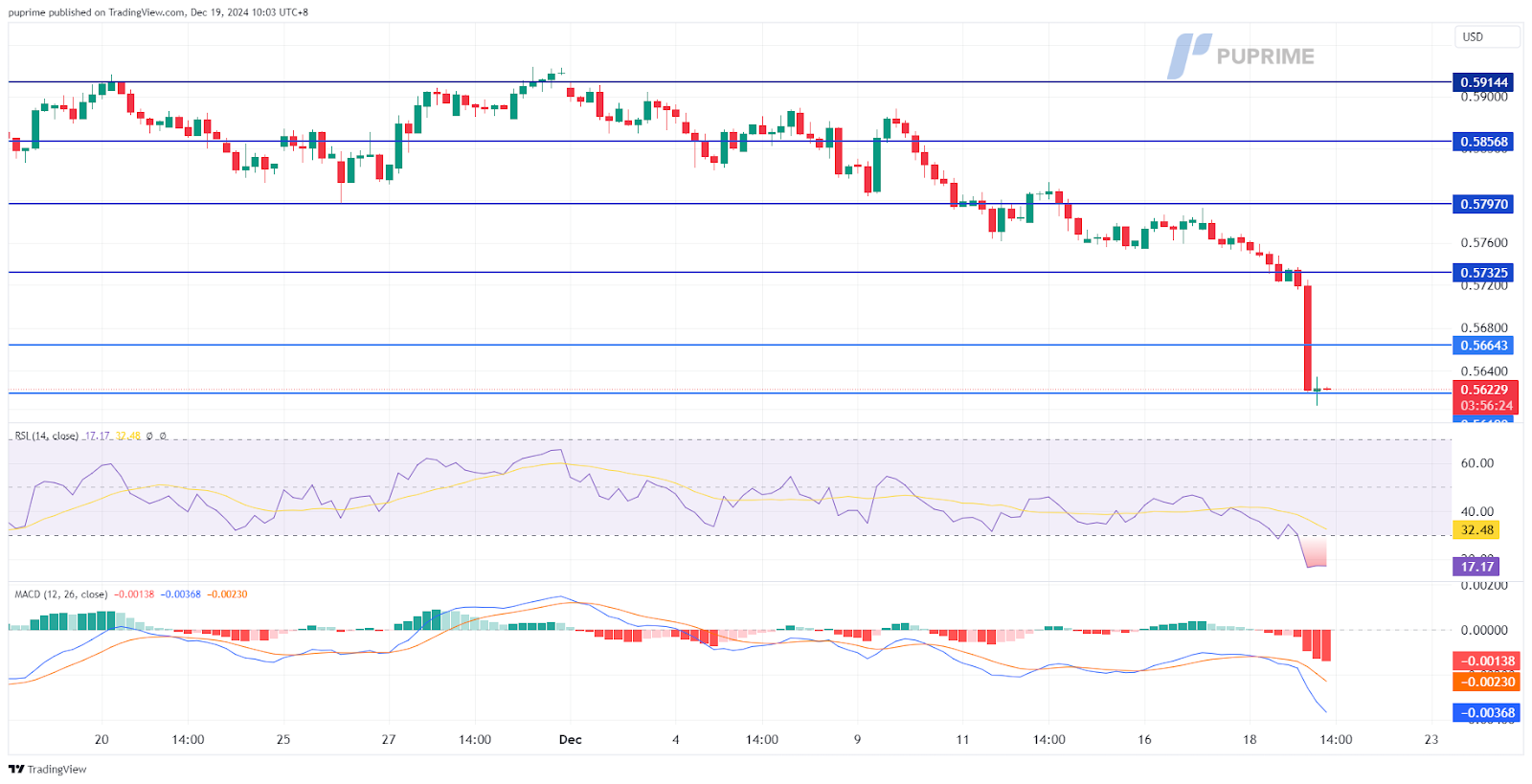Click the MACD (12, 26, close) indicator title
Screen dimensions: 1532x784
60,594
